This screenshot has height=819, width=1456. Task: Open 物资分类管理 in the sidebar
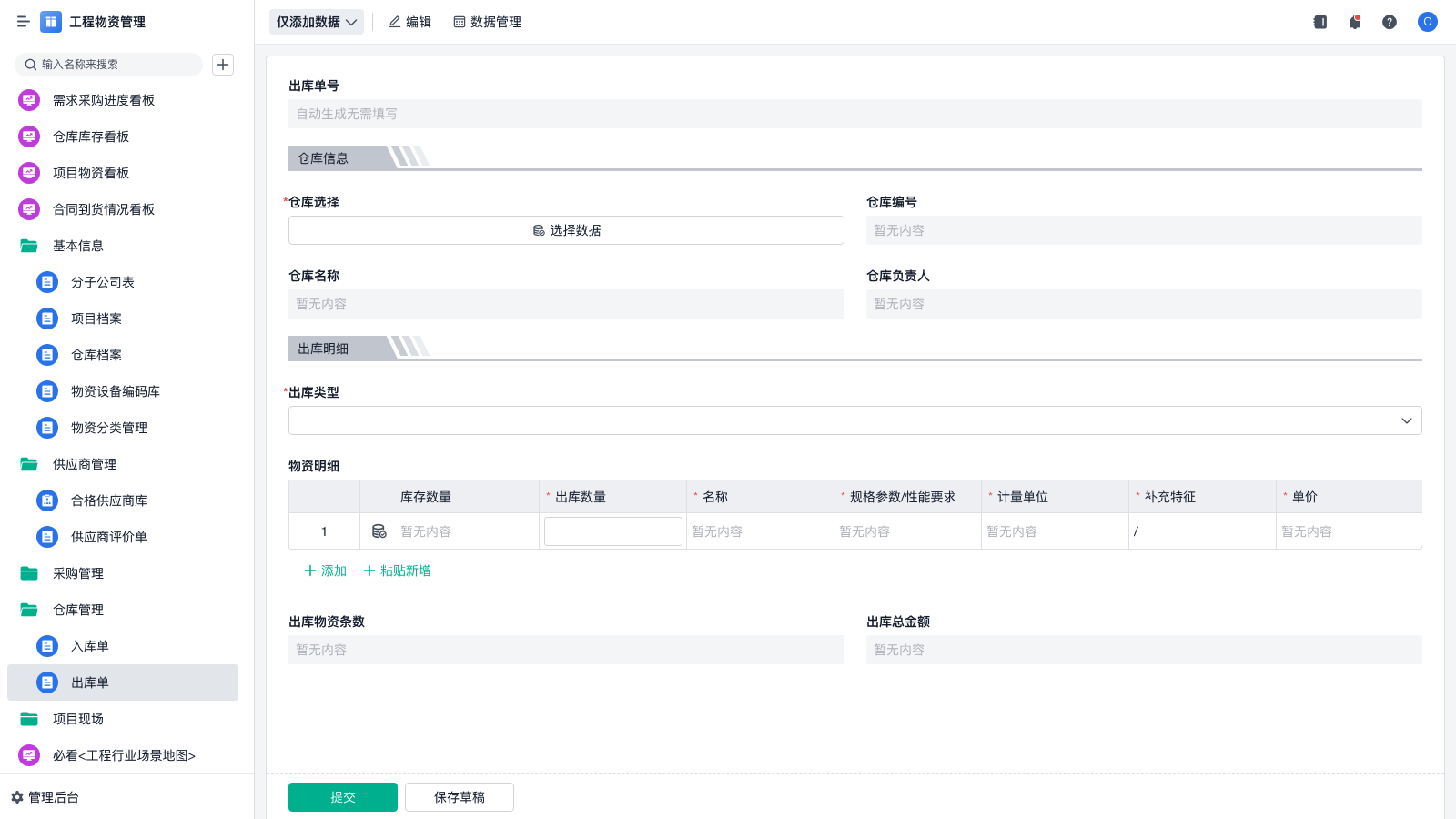[123, 428]
